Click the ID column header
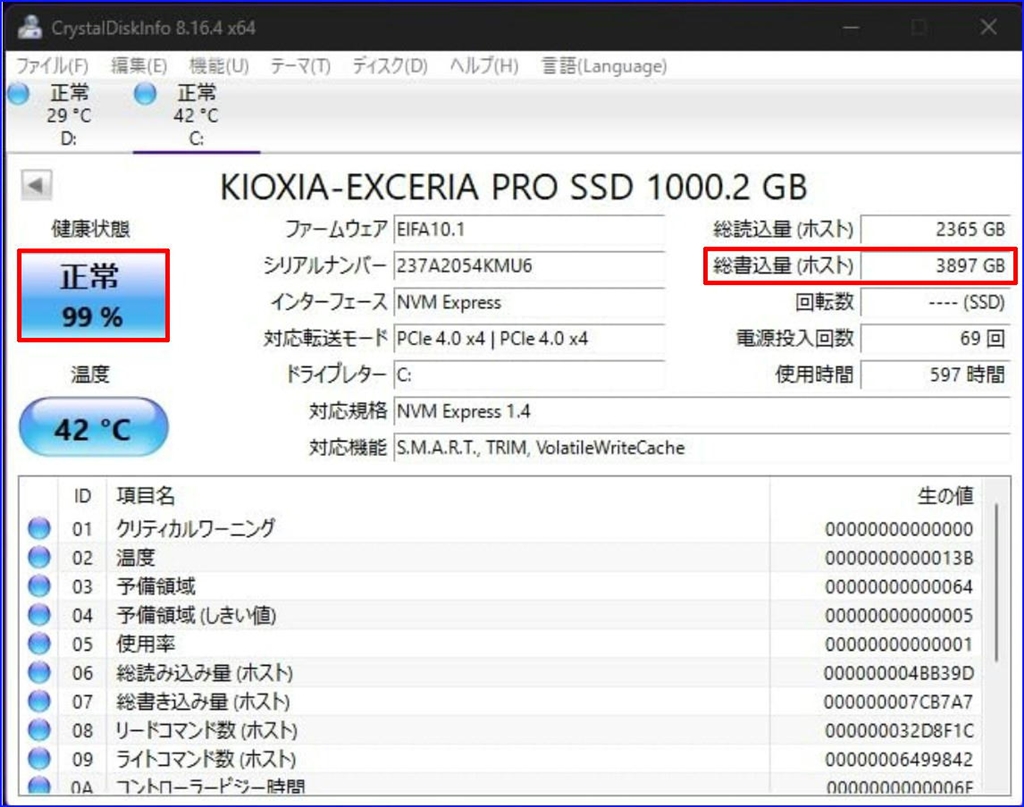Screen dimensions: 1024x807 coord(82,496)
